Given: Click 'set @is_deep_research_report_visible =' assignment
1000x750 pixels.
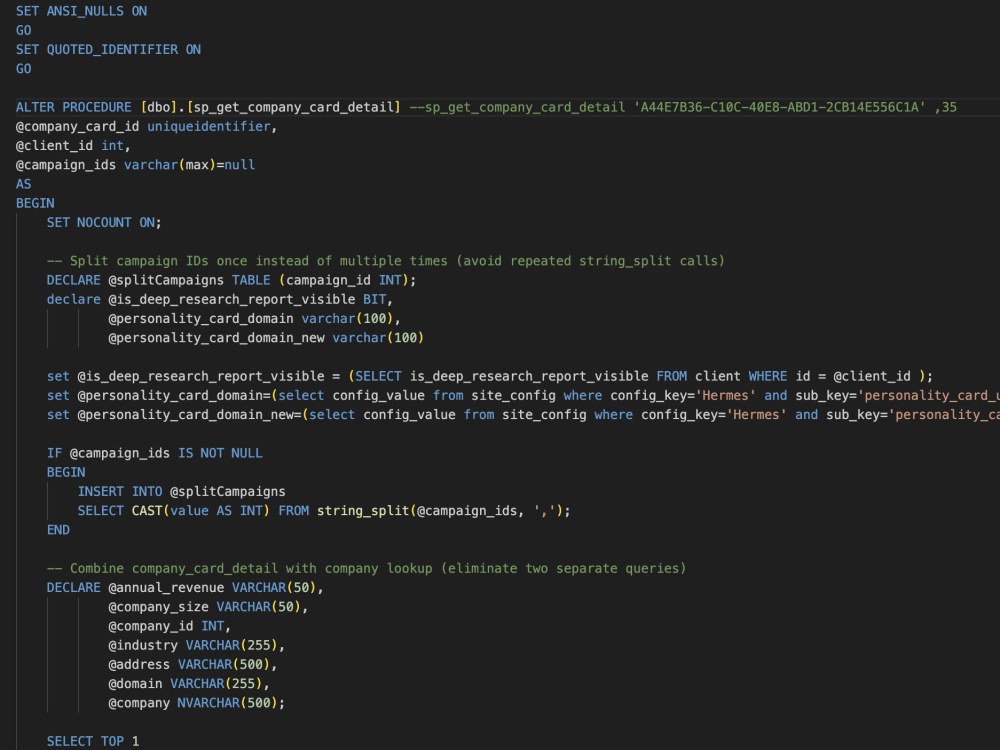Looking at the screenshot, I should tap(193, 376).
